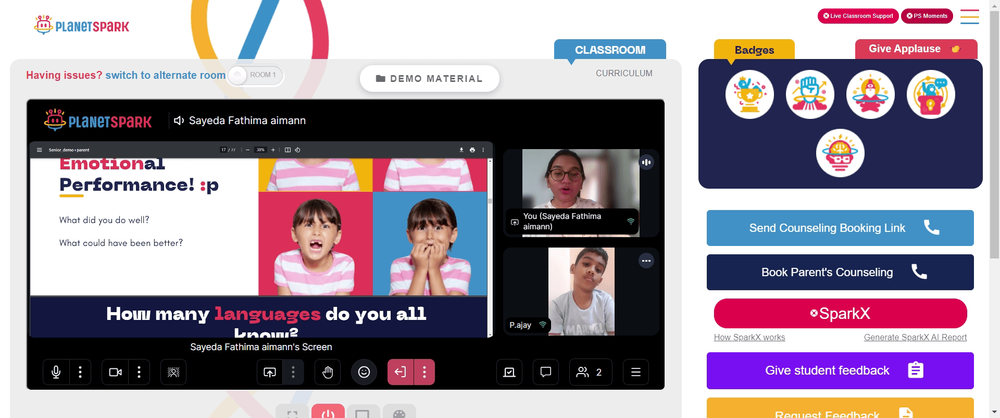
Task: Switch to the CURRICULUM tab
Action: tap(624, 73)
